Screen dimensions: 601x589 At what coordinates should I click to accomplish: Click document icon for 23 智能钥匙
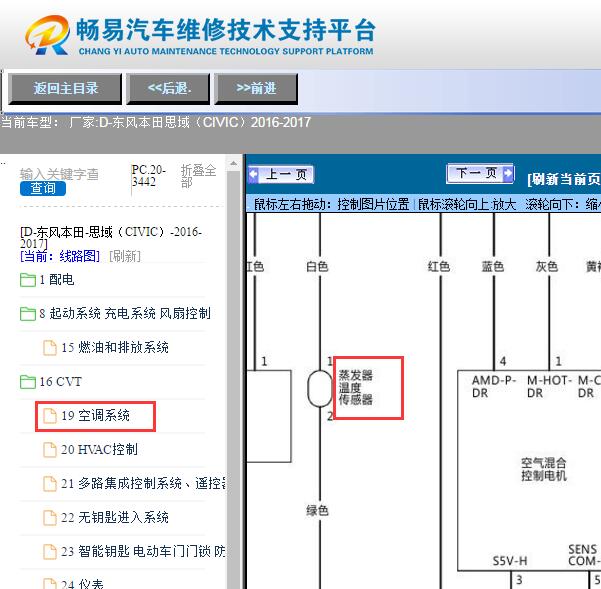point(49,552)
